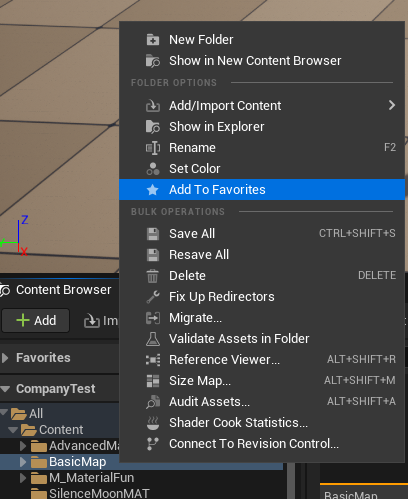Click the Show in Explorer folder icon

click(153, 127)
